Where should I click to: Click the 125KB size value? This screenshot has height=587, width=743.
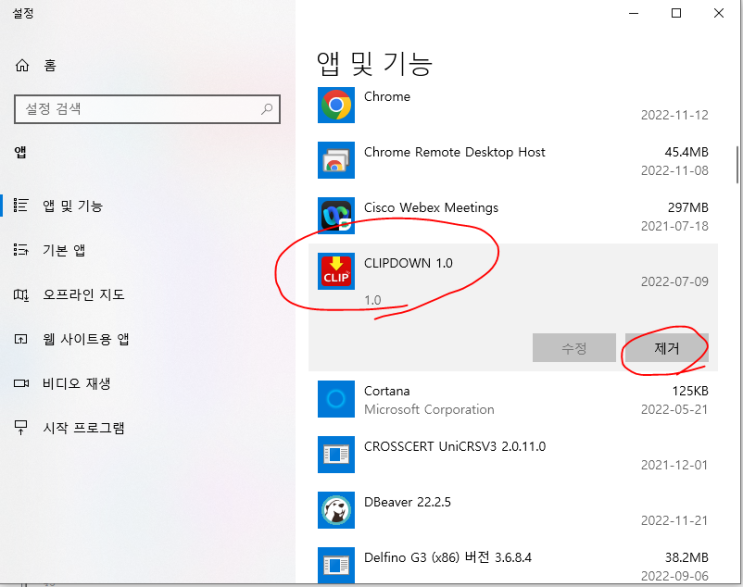click(x=690, y=391)
